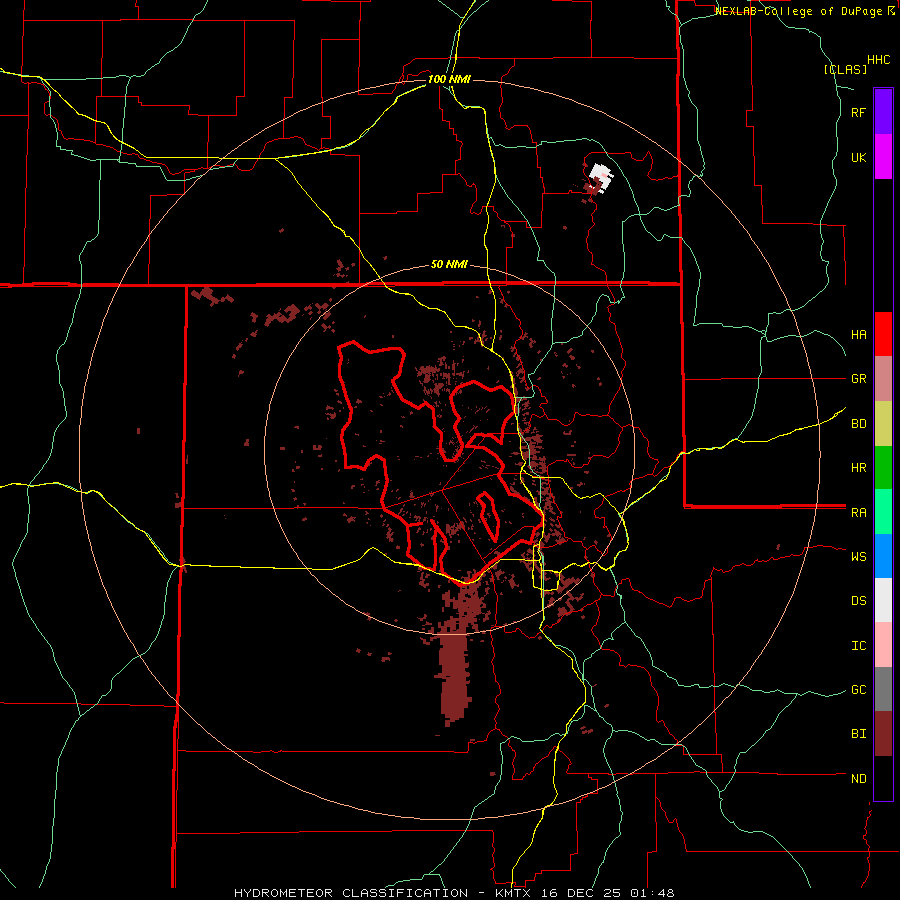Select the GR dusty pink legend swatch

[883, 379]
